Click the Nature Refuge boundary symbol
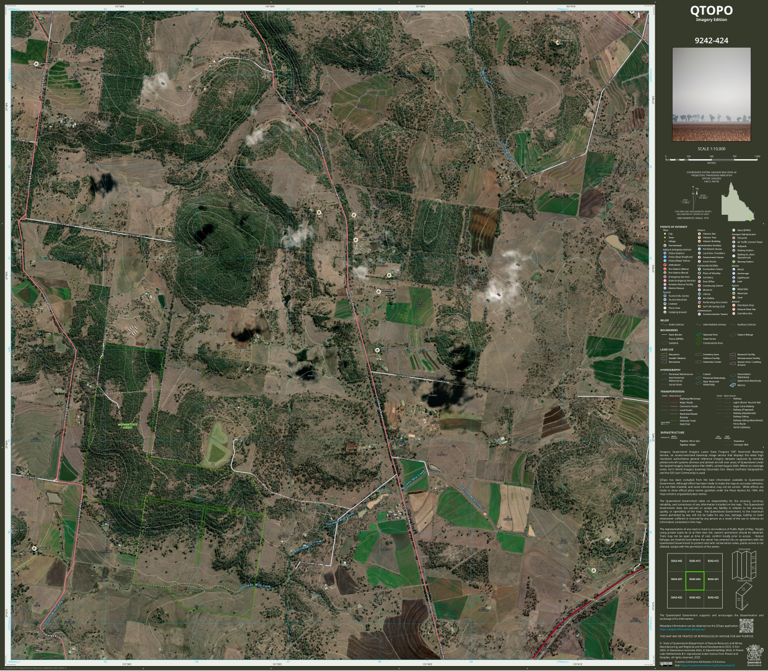The height and width of the screenshot is (671, 768). coord(733,335)
